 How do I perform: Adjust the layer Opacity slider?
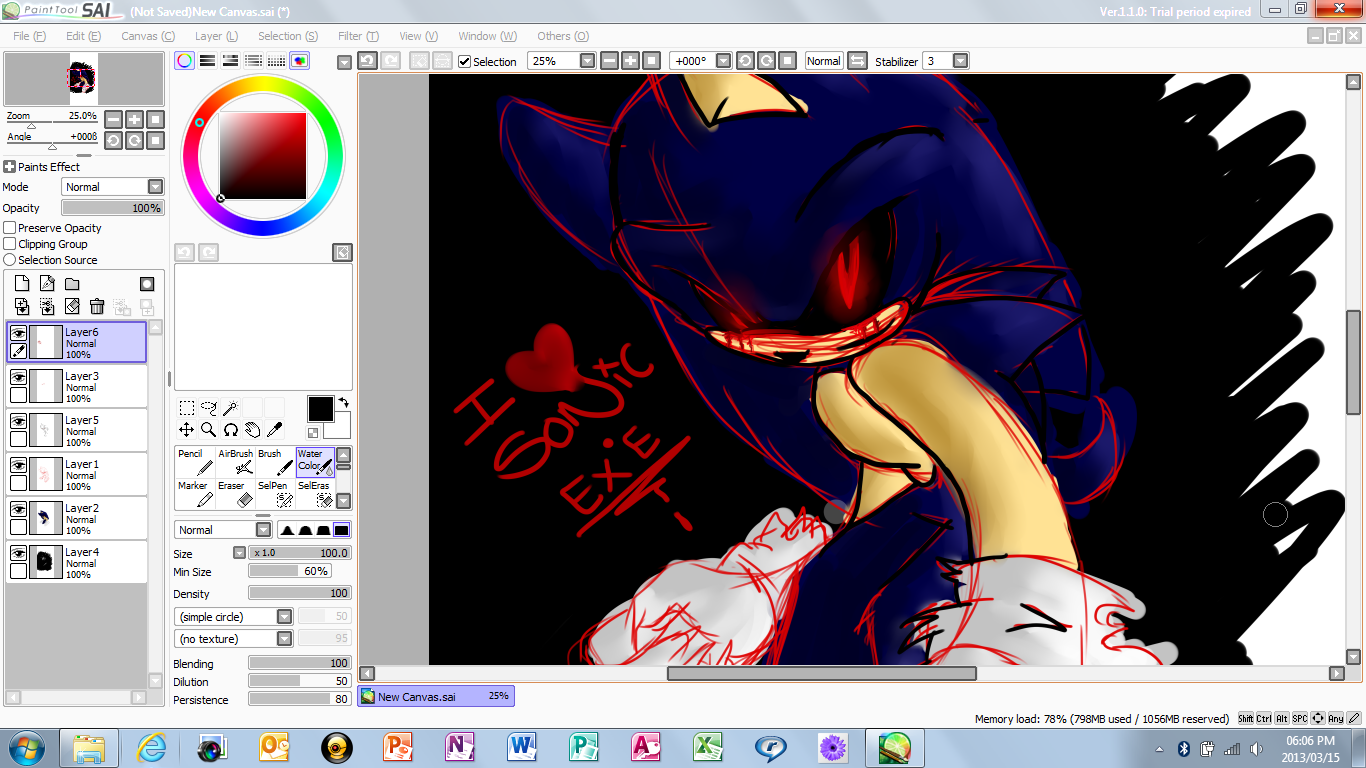point(112,208)
